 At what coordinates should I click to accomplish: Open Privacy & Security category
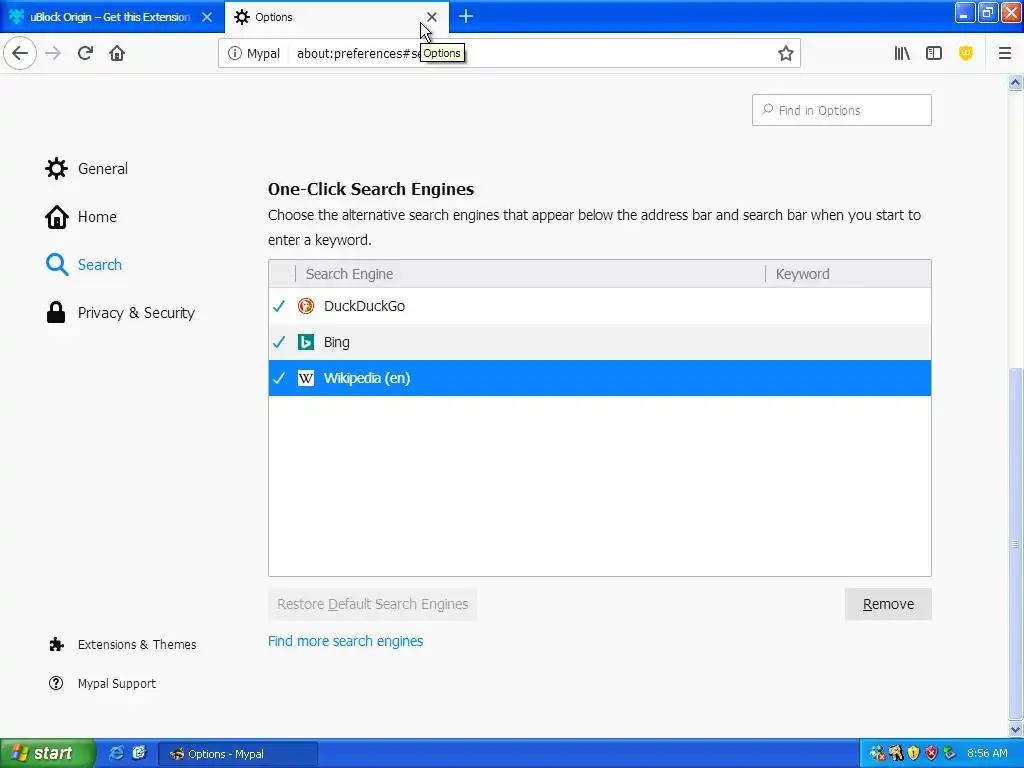120,313
